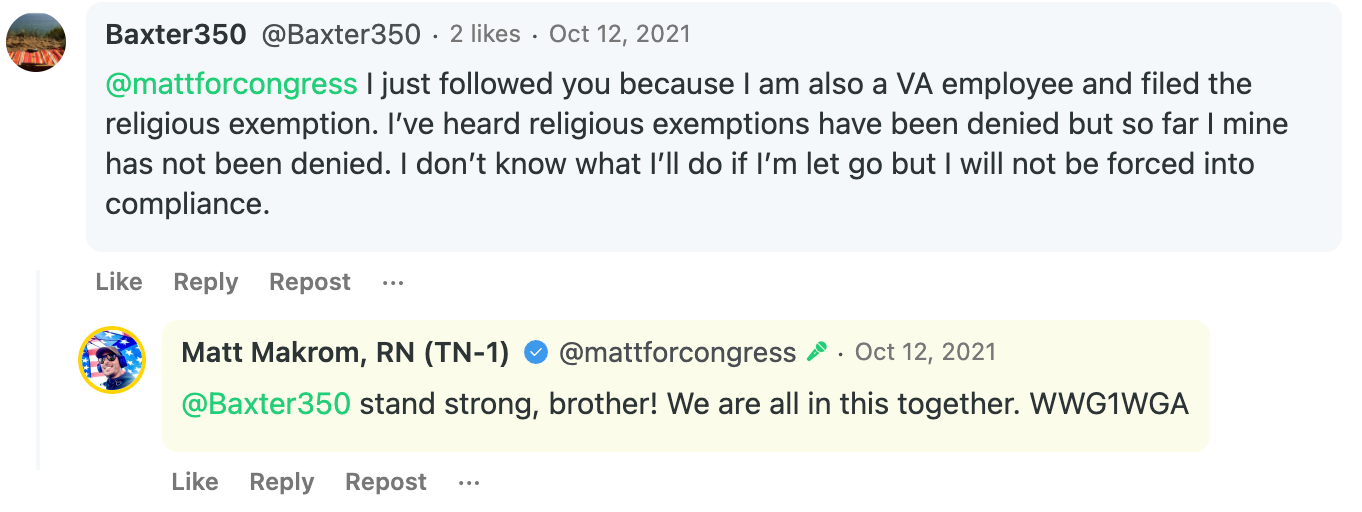Repost Matt Makrom's reply
The image size is (1362, 512).
click(x=386, y=482)
